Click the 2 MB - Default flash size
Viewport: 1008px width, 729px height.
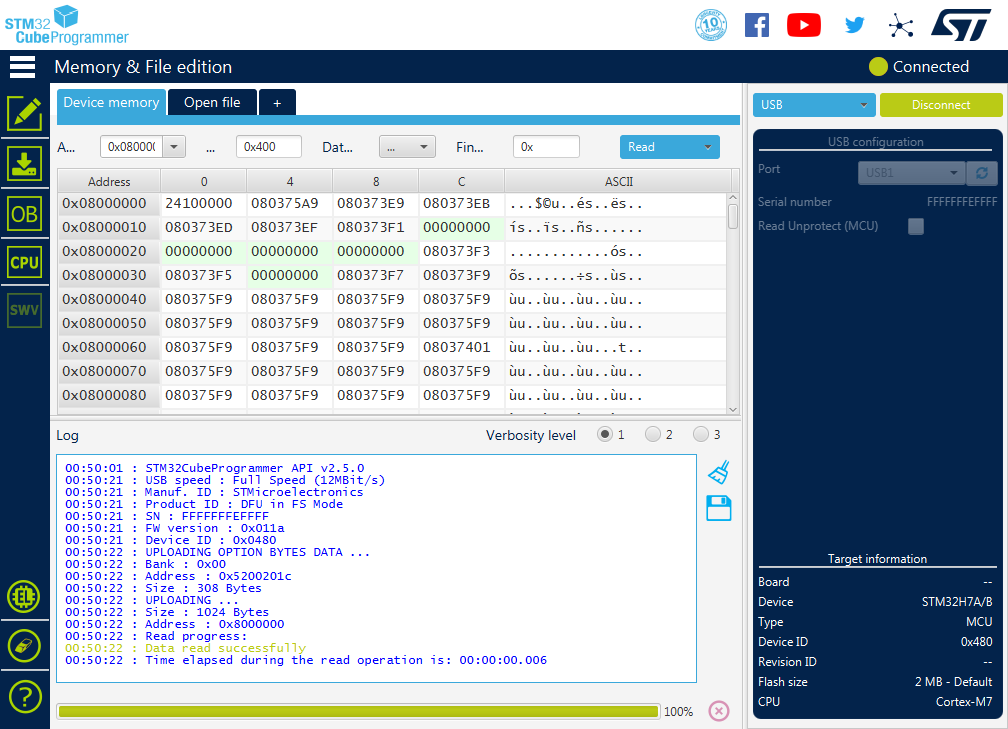(953, 681)
